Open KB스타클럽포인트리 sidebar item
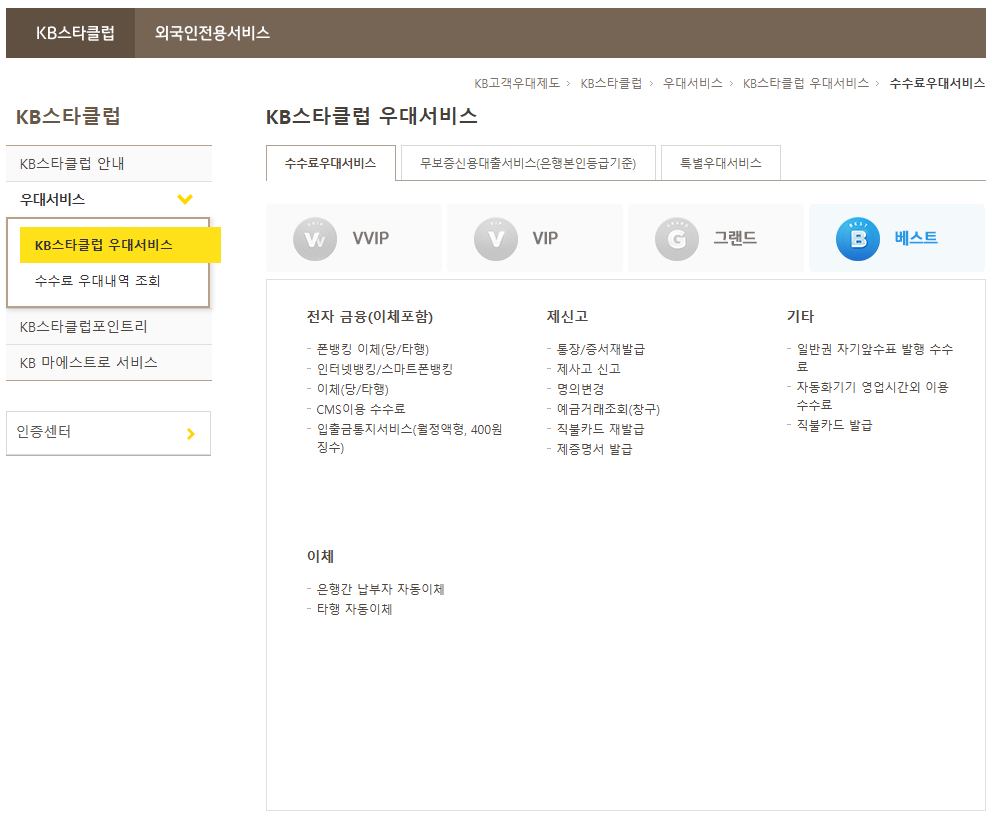 tap(109, 327)
